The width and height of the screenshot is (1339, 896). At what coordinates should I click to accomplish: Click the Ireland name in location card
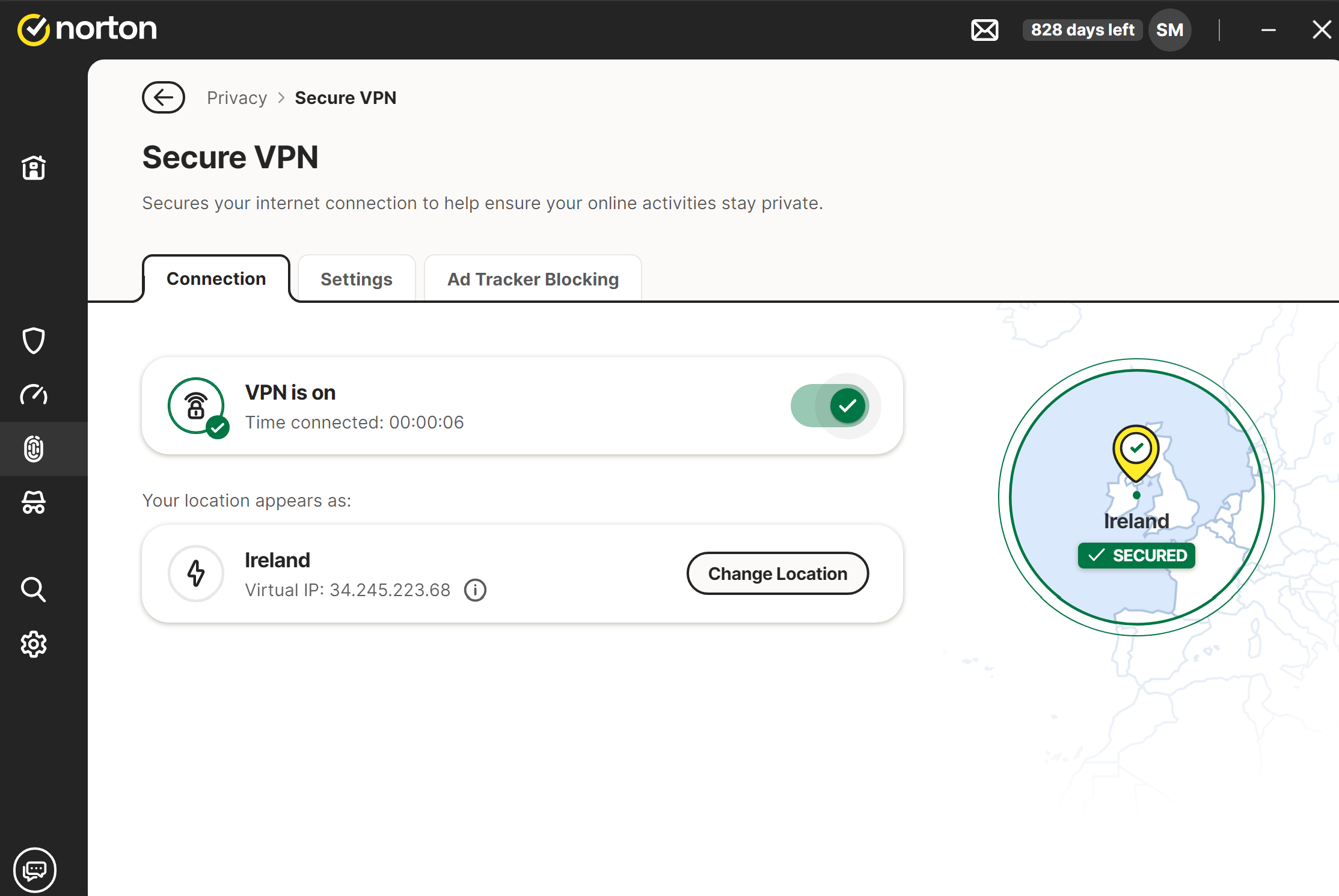[278, 560]
